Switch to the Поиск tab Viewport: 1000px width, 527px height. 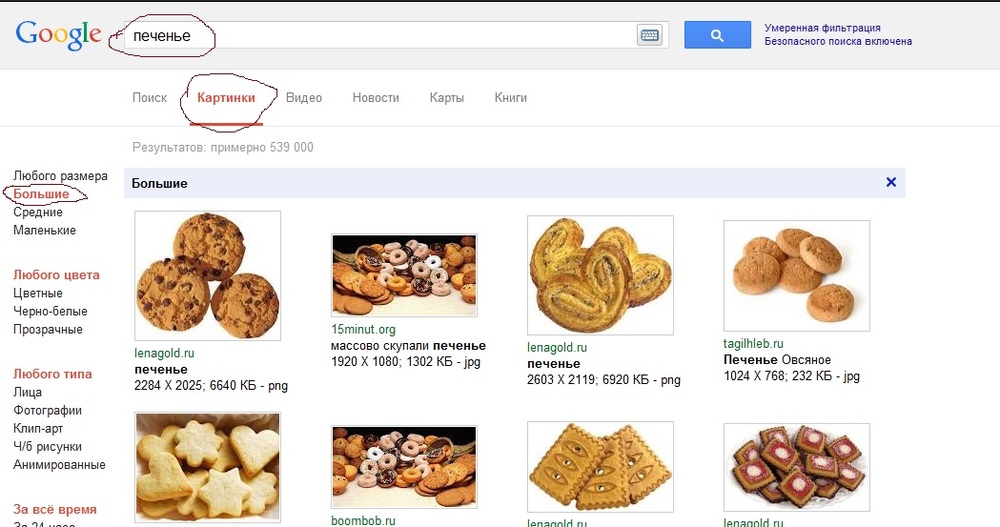click(x=150, y=98)
